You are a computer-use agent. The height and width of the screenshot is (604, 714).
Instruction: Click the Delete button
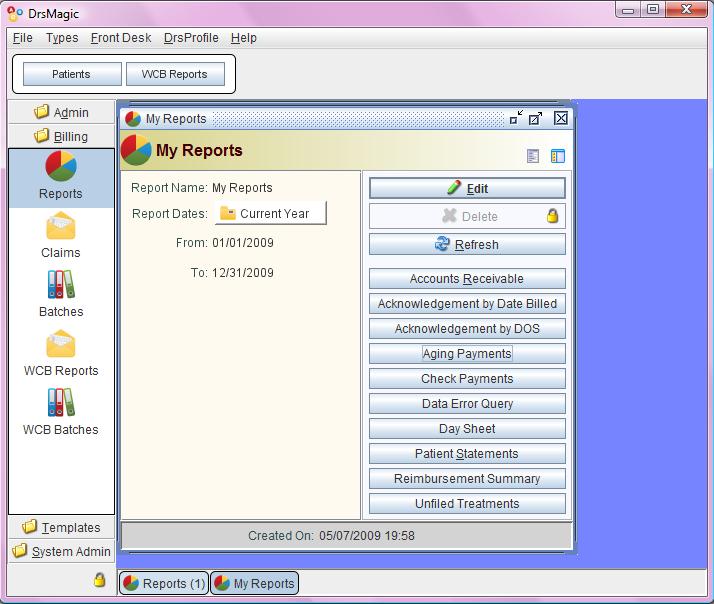tap(467, 216)
